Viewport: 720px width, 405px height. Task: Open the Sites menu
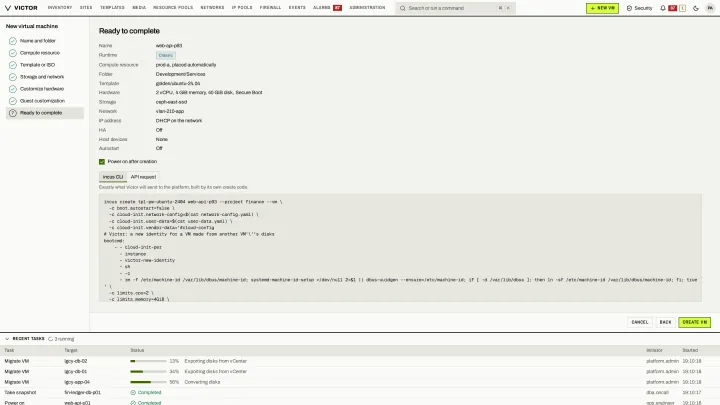pyautogui.click(x=86, y=8)
